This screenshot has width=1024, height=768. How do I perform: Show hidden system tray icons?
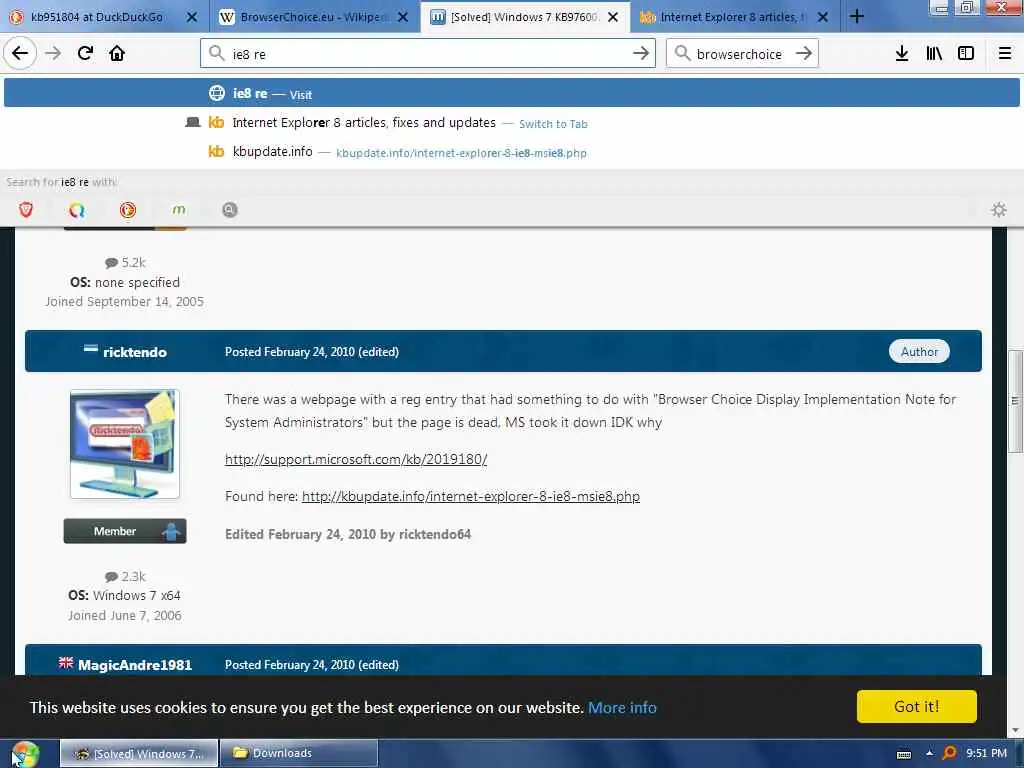pos(929,753)
